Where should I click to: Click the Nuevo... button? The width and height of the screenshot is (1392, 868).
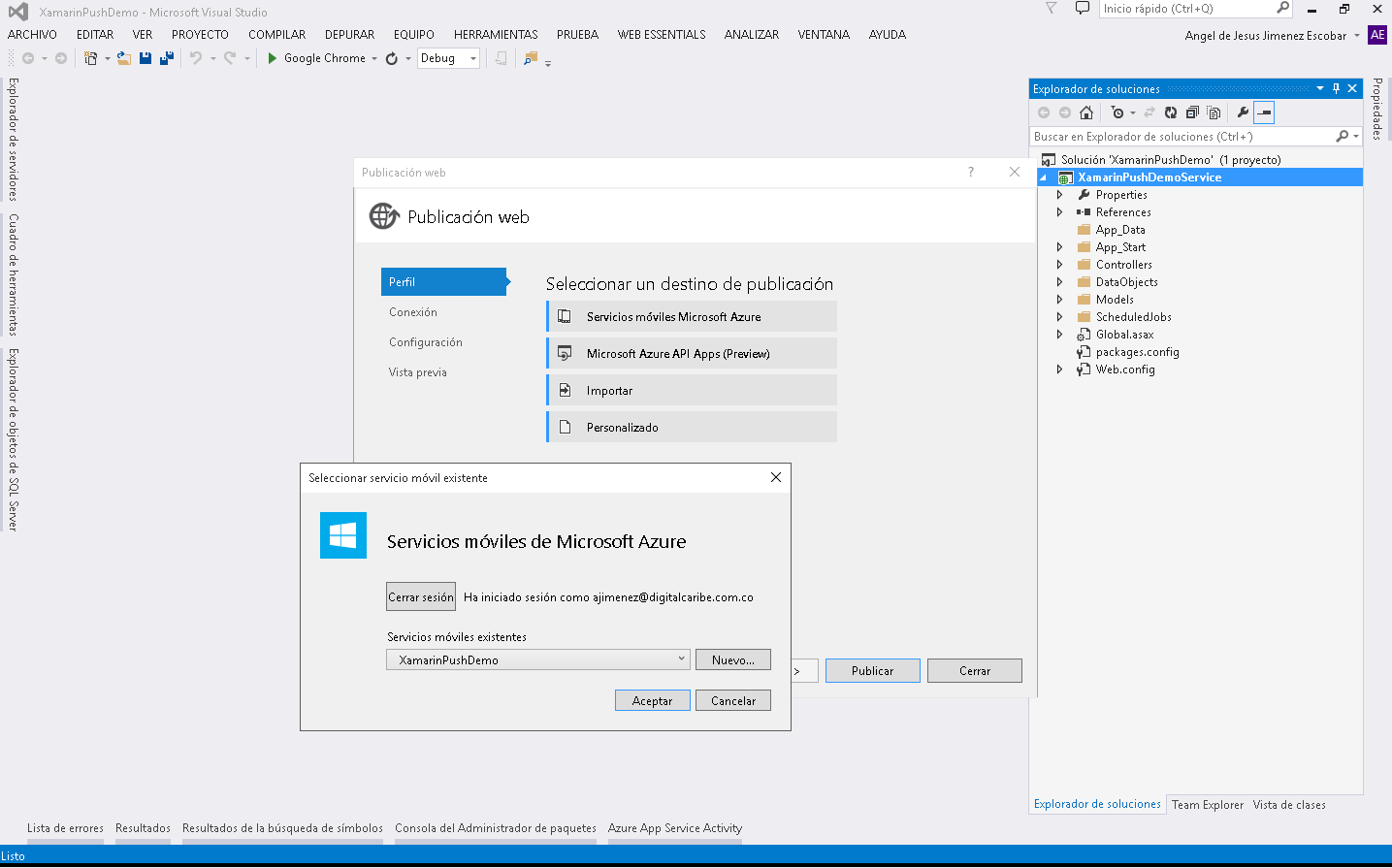tap(733, 659)
